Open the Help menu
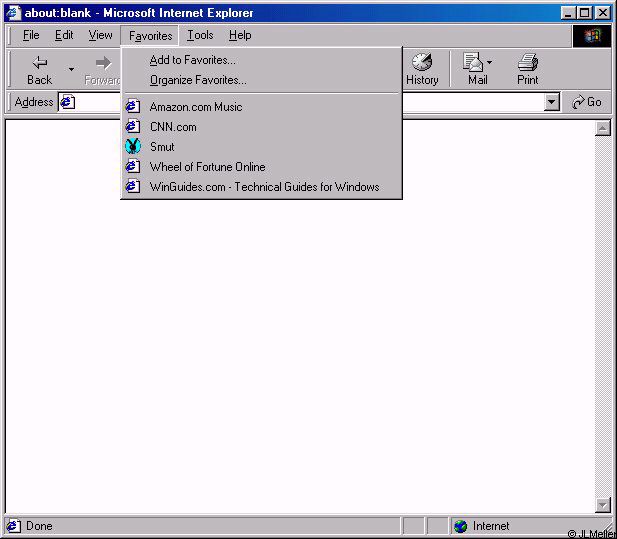617x539 pixels. pyautogui.click(x=240, y=35)
